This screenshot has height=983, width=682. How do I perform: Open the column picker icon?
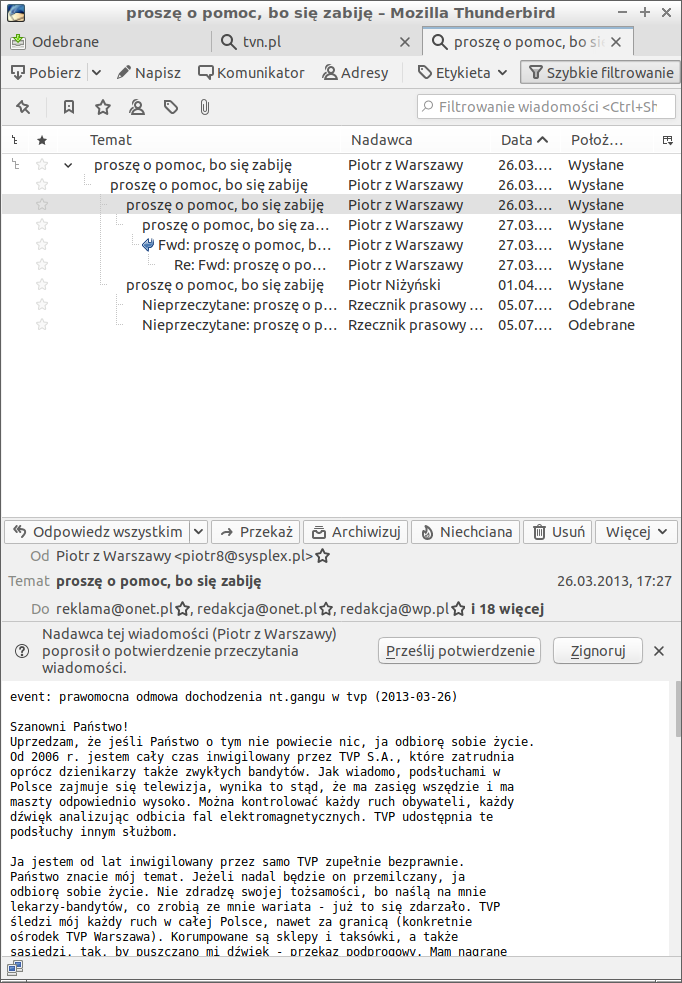coord(668,140)
